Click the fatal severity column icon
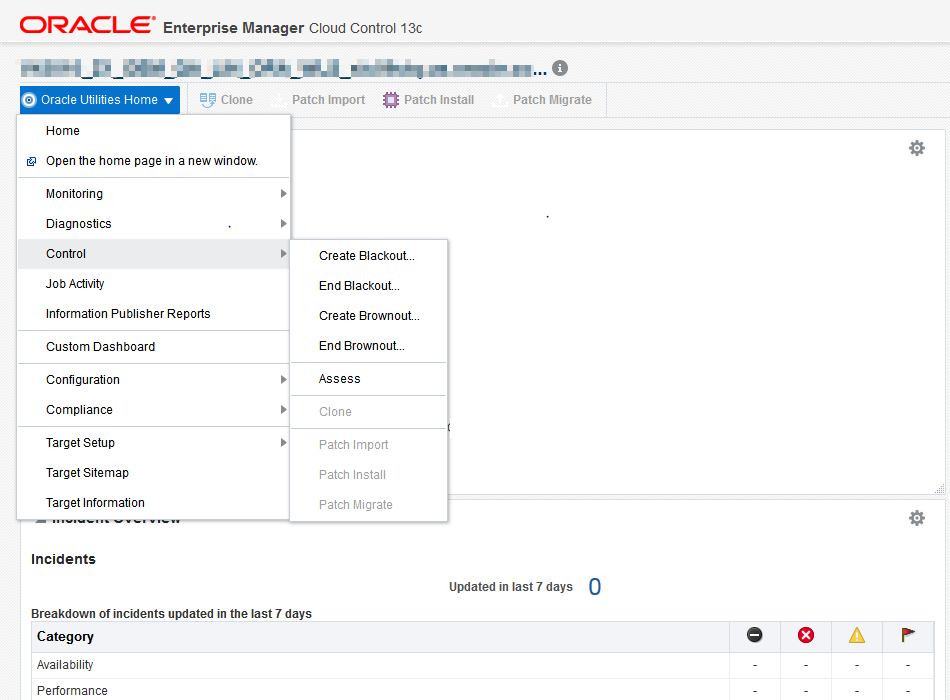950x700 pixels. 754,635
